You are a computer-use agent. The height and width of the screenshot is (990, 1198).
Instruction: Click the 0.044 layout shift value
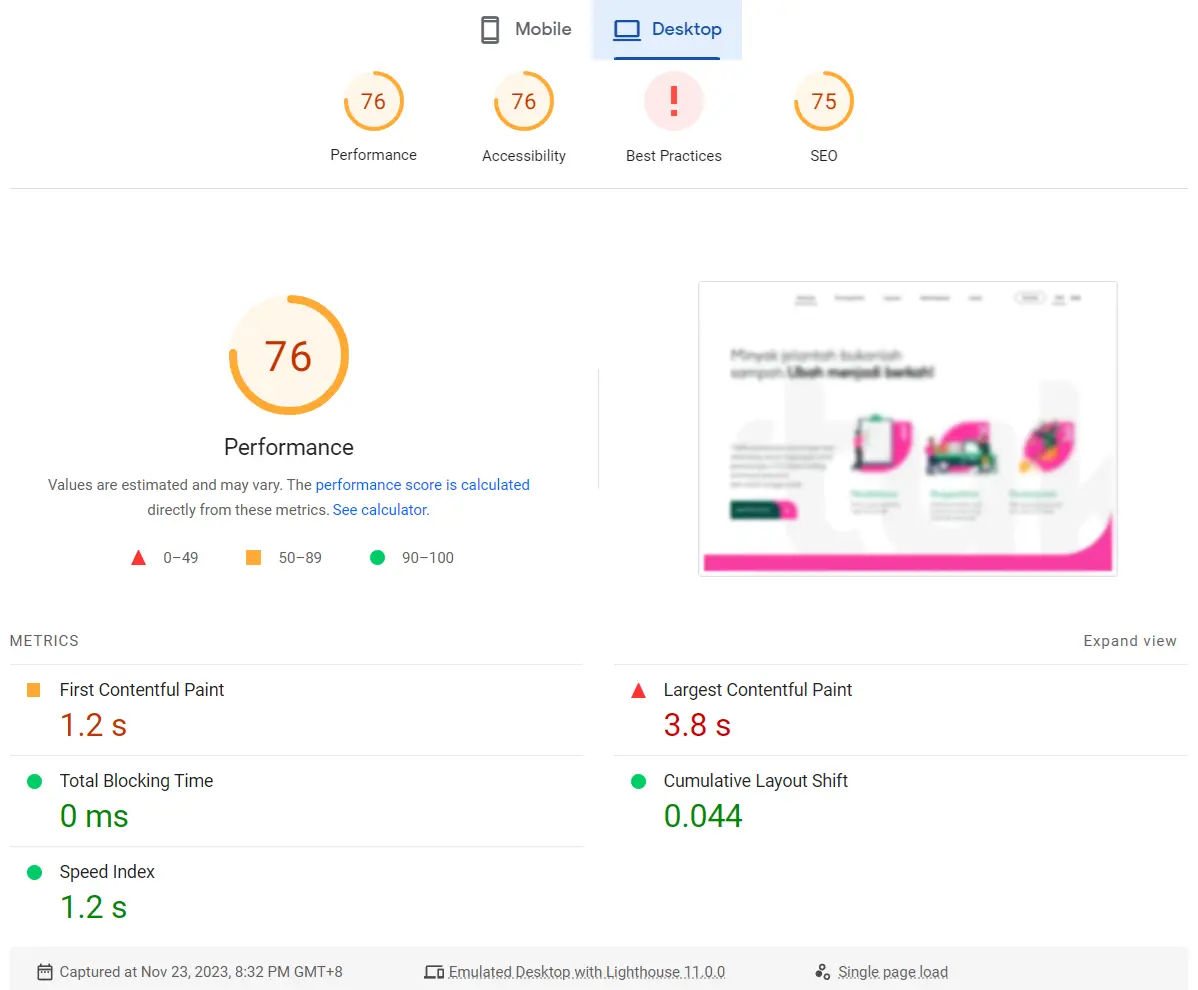(703, 816)
